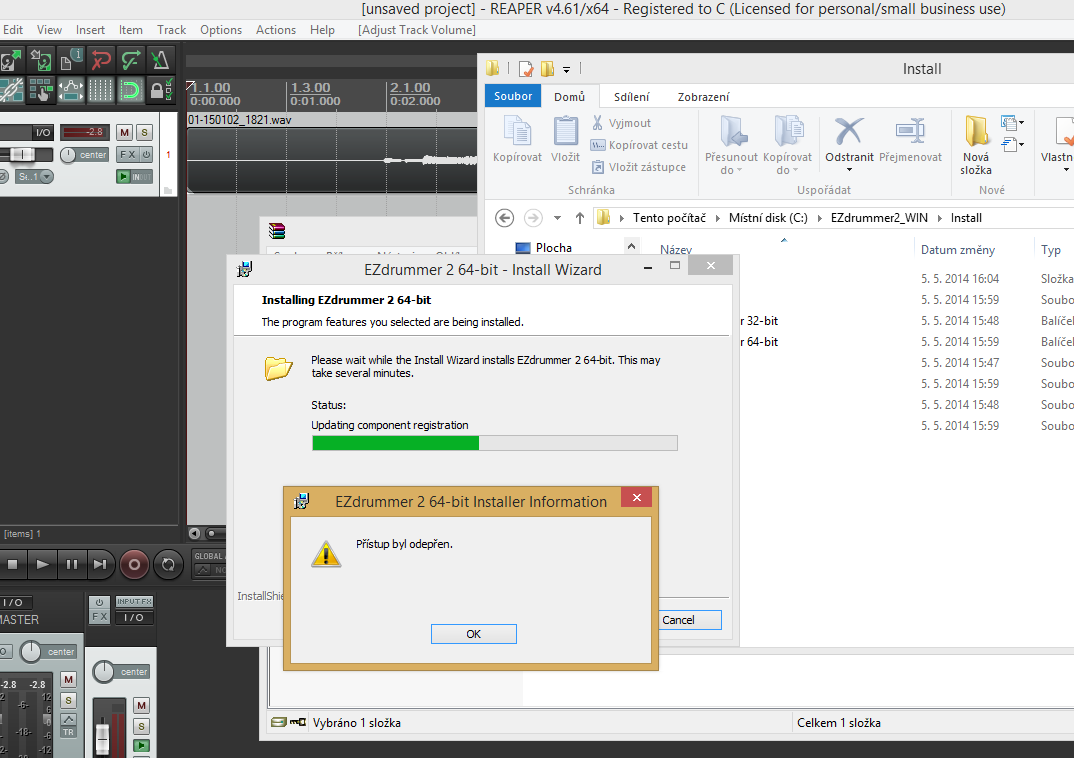Click Vložit zástupce in Explorer ribbon
This screenshot has height=758, width=1074.
638,167
